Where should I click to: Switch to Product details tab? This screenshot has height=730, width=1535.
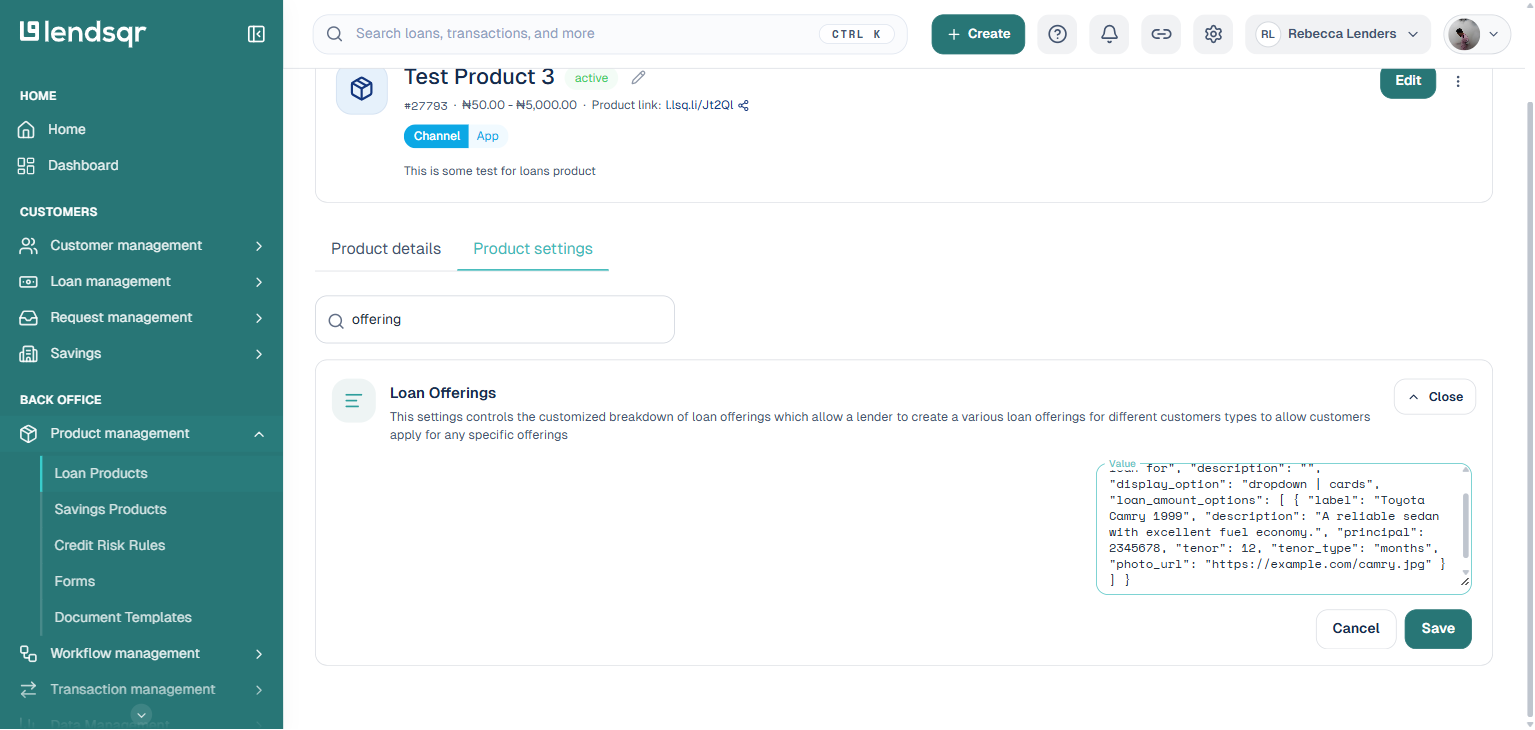pos(386,249)
